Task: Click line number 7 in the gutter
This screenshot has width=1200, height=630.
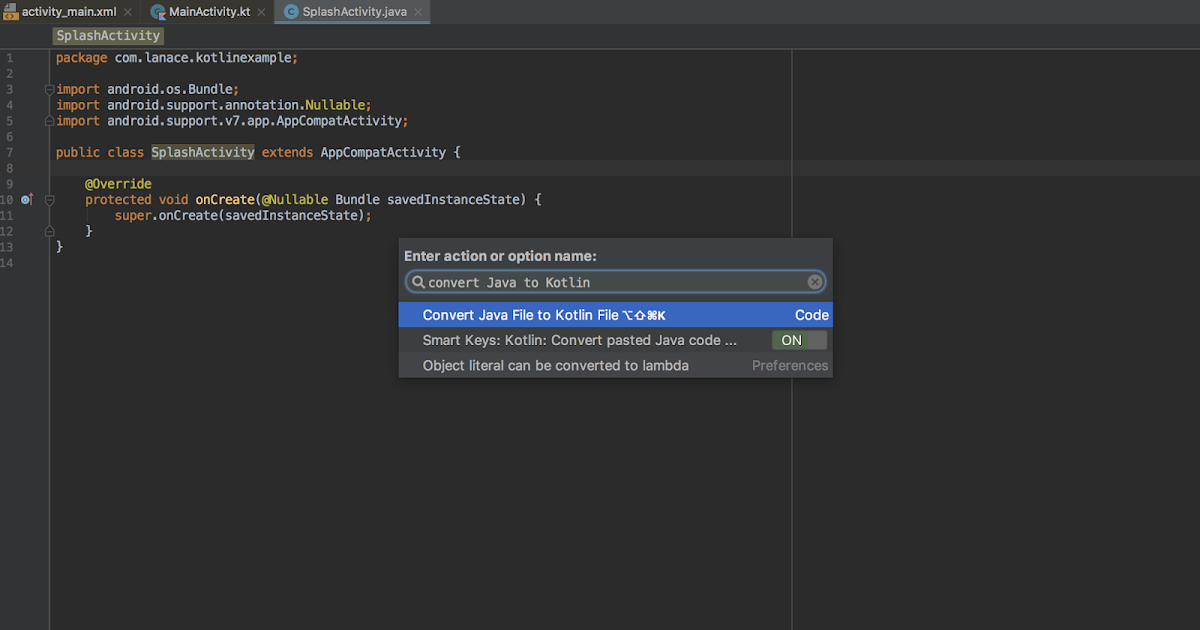Action: click(x=9, y=152)
